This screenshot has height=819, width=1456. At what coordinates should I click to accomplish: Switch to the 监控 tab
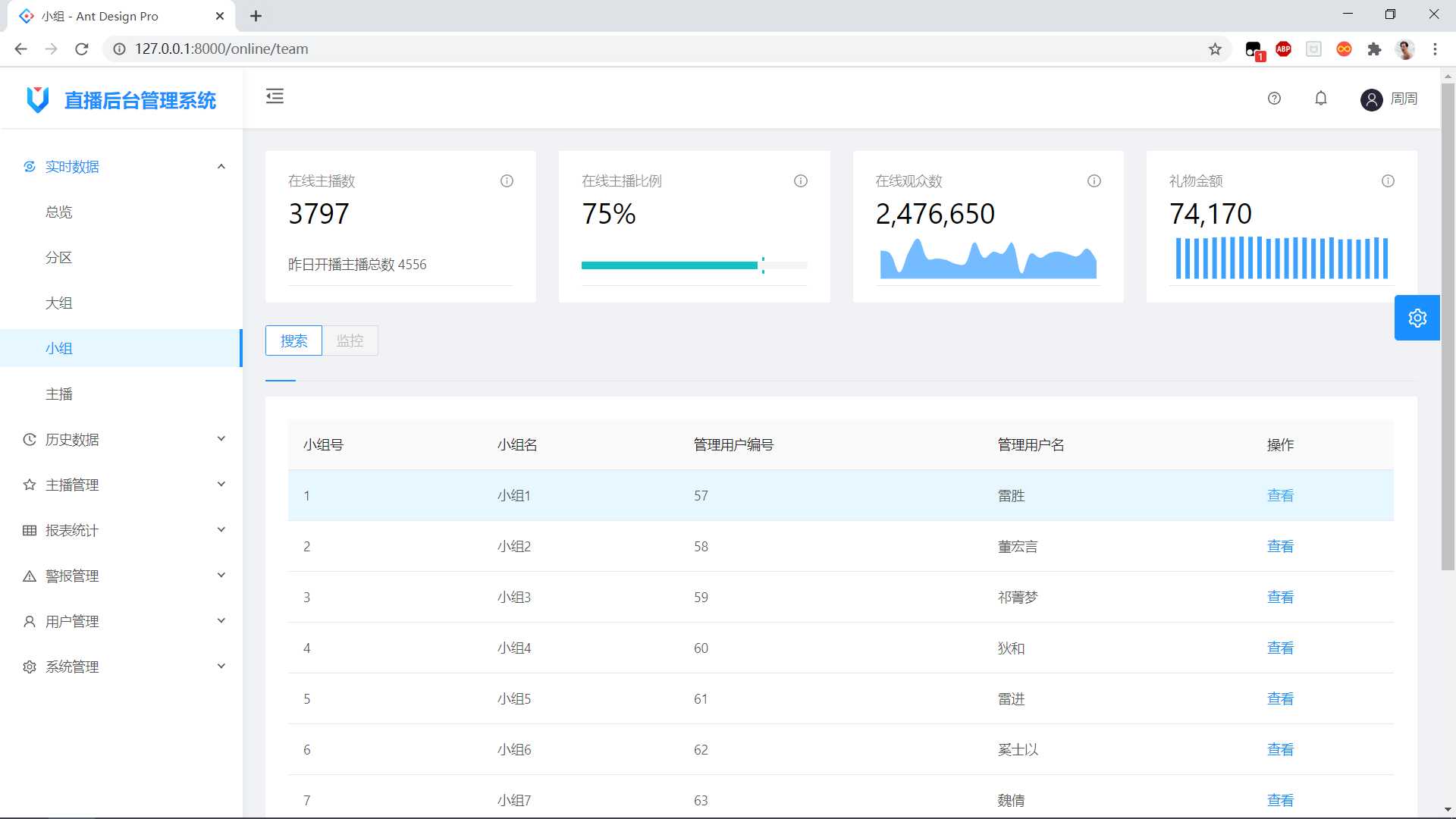350,340
